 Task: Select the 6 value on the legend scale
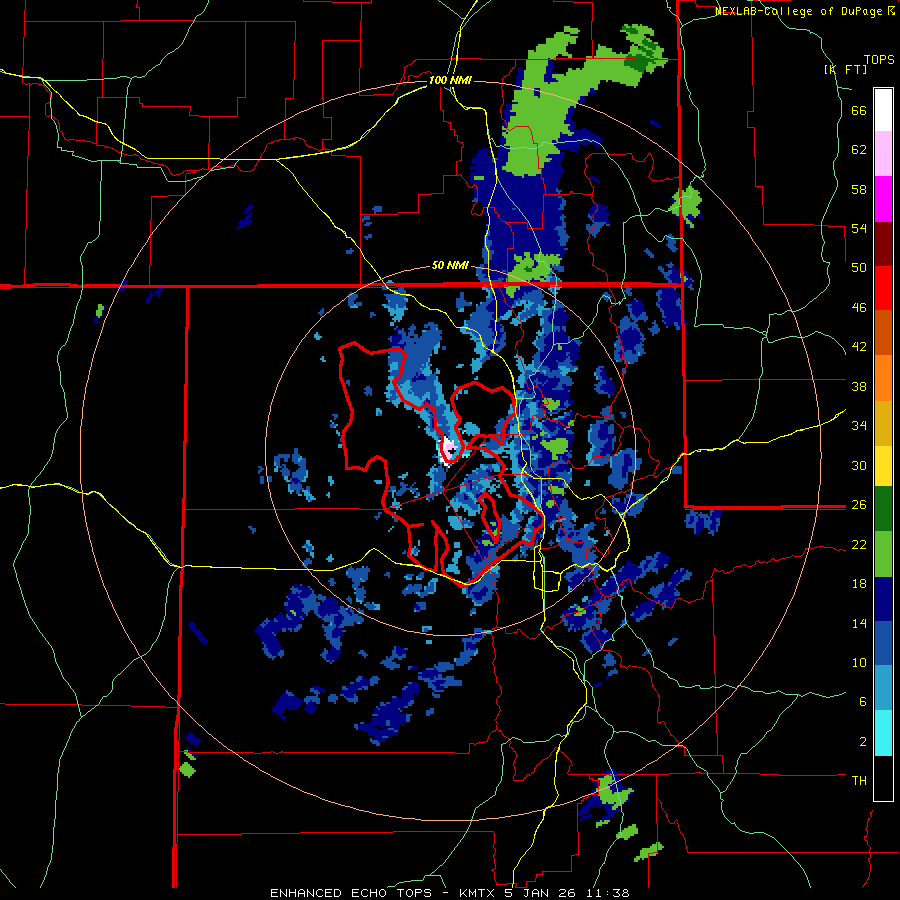(x=863, y=702)
